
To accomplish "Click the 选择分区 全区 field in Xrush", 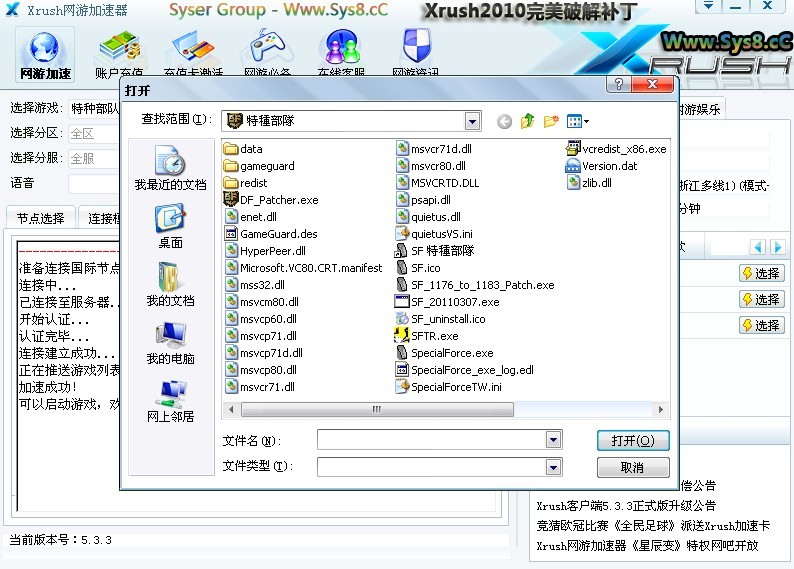I will (x=94, y=134).
